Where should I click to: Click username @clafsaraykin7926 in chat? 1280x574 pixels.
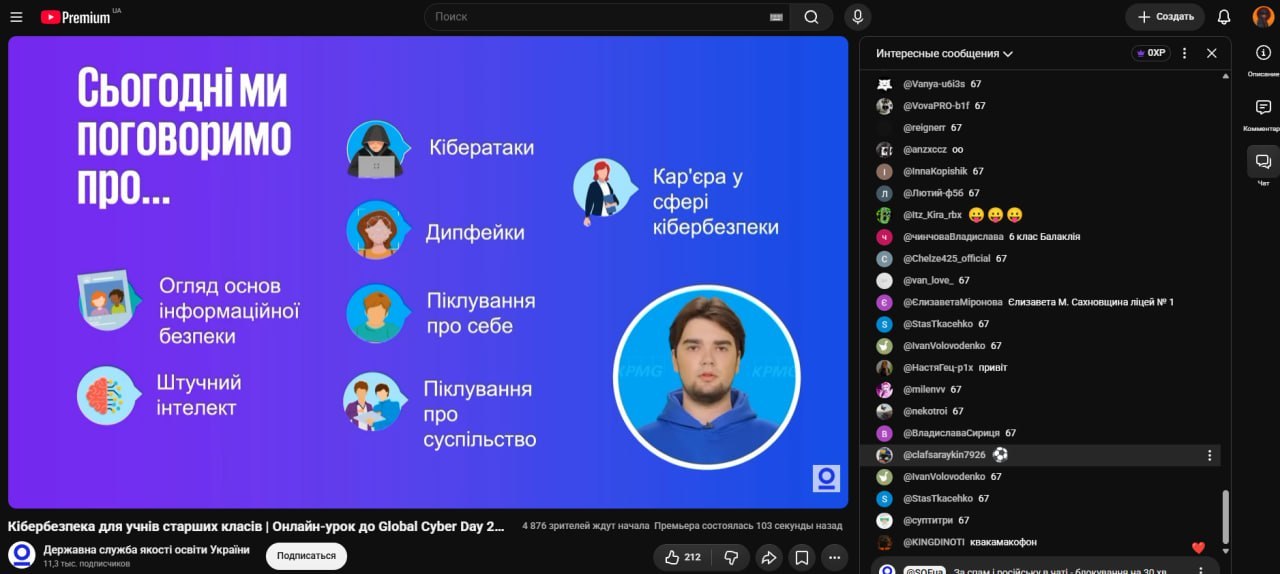(x=944, y=455)
